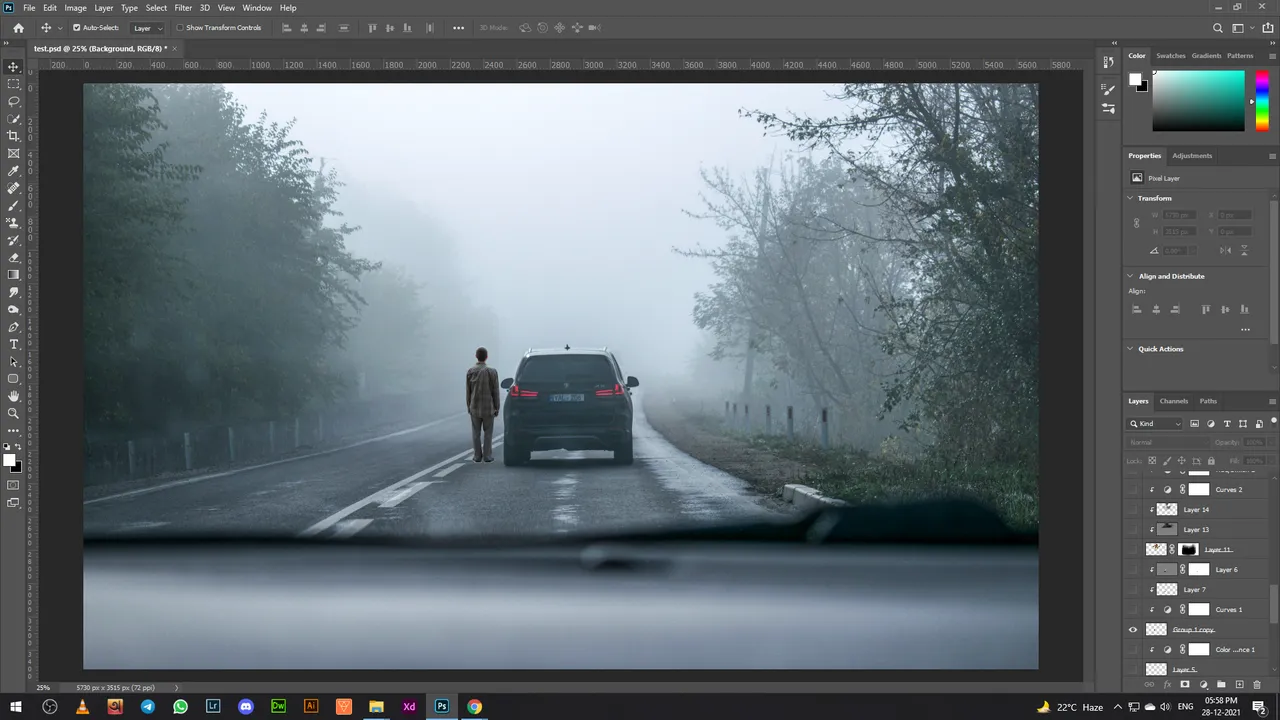1280x720 pixels.
Task: Click the hue slider in Color panel
Action: tap(1262, 101)
